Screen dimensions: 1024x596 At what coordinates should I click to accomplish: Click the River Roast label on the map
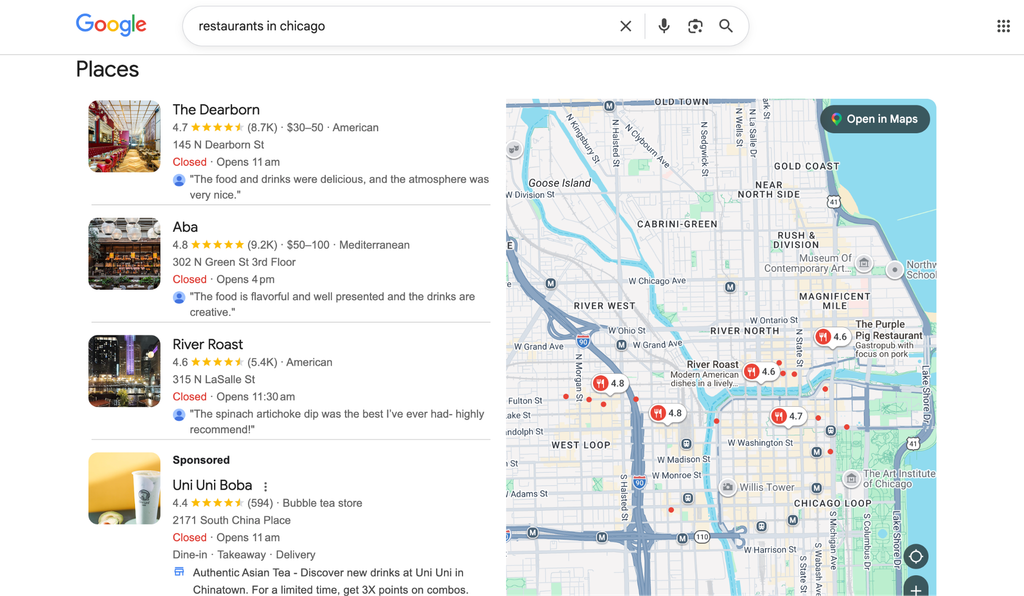[712, 364]
